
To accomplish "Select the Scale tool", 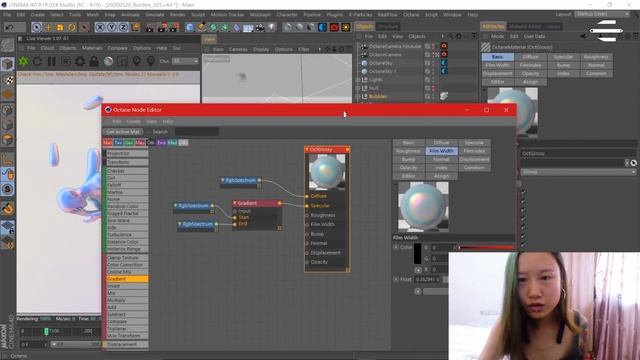I will tap(60, 27).
